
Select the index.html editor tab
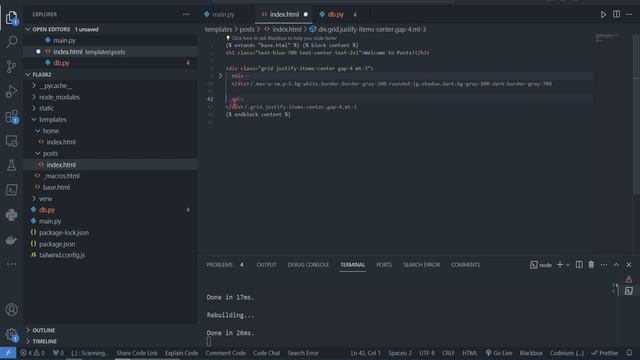pyautogui.click(x=284, y=14)
